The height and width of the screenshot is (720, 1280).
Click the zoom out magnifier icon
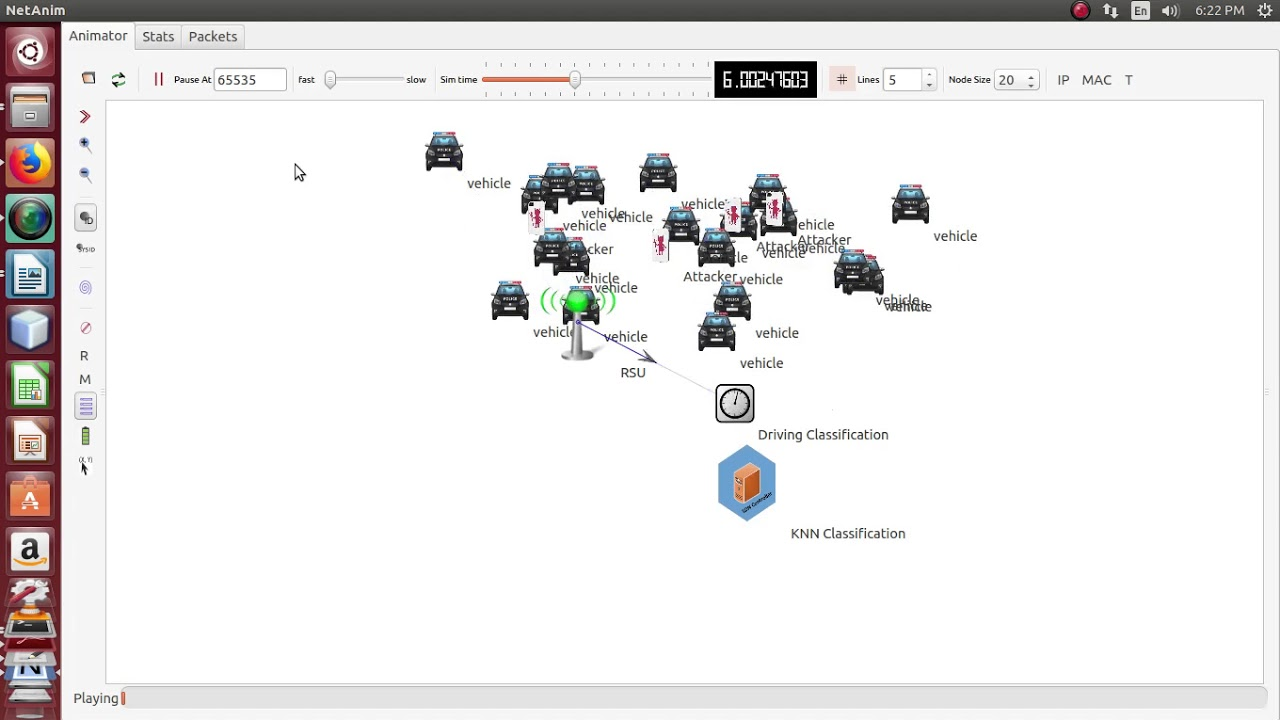click(85, 175)
